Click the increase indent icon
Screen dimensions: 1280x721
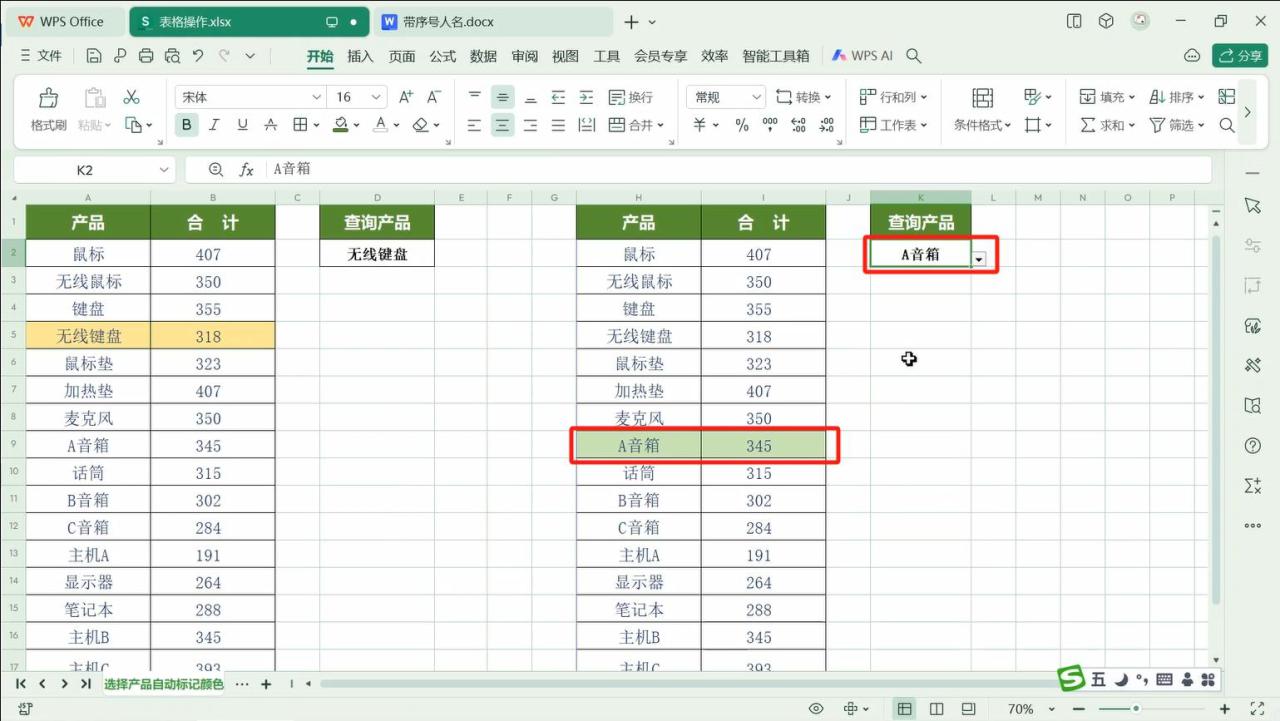coord(587,97)
